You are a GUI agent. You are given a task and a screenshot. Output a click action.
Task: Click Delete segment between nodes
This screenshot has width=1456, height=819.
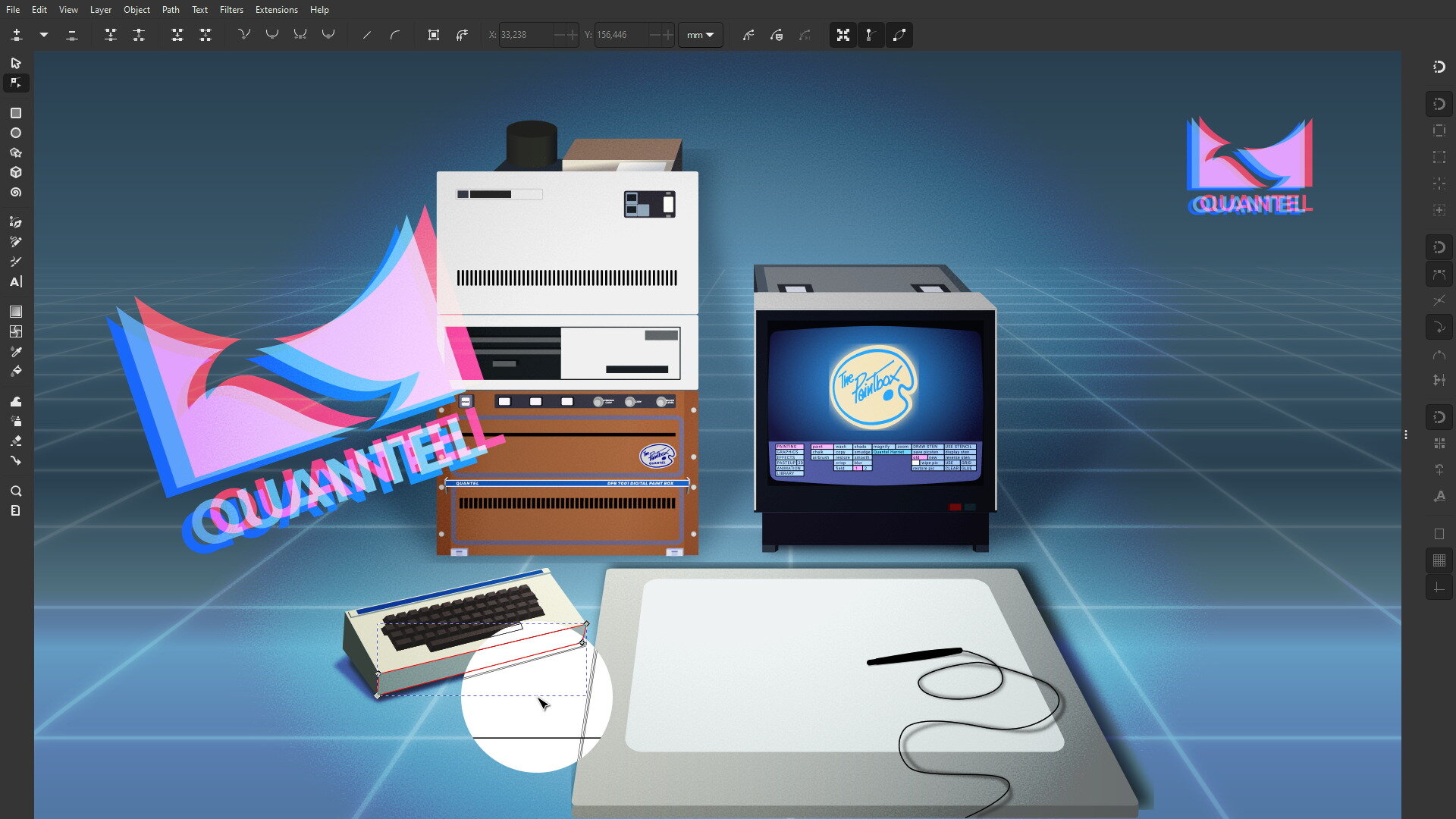pos(206,35)
